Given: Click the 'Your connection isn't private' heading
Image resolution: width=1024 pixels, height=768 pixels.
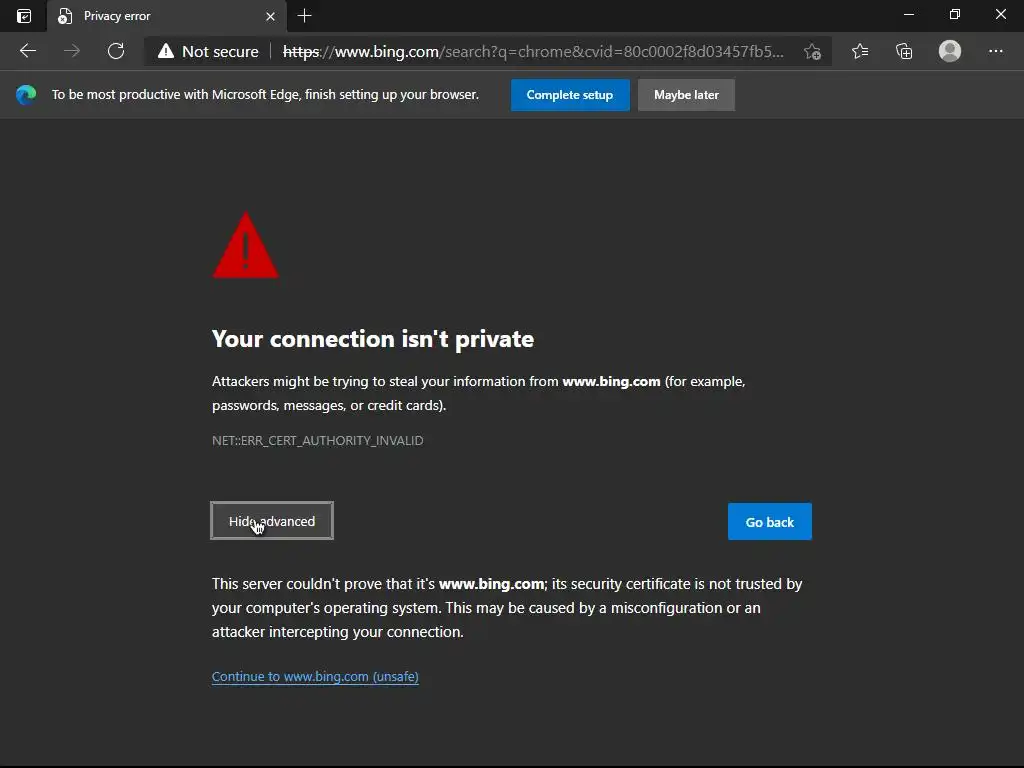Looking at the screenshot, I should pyautogui.click(x=373, y=339).
